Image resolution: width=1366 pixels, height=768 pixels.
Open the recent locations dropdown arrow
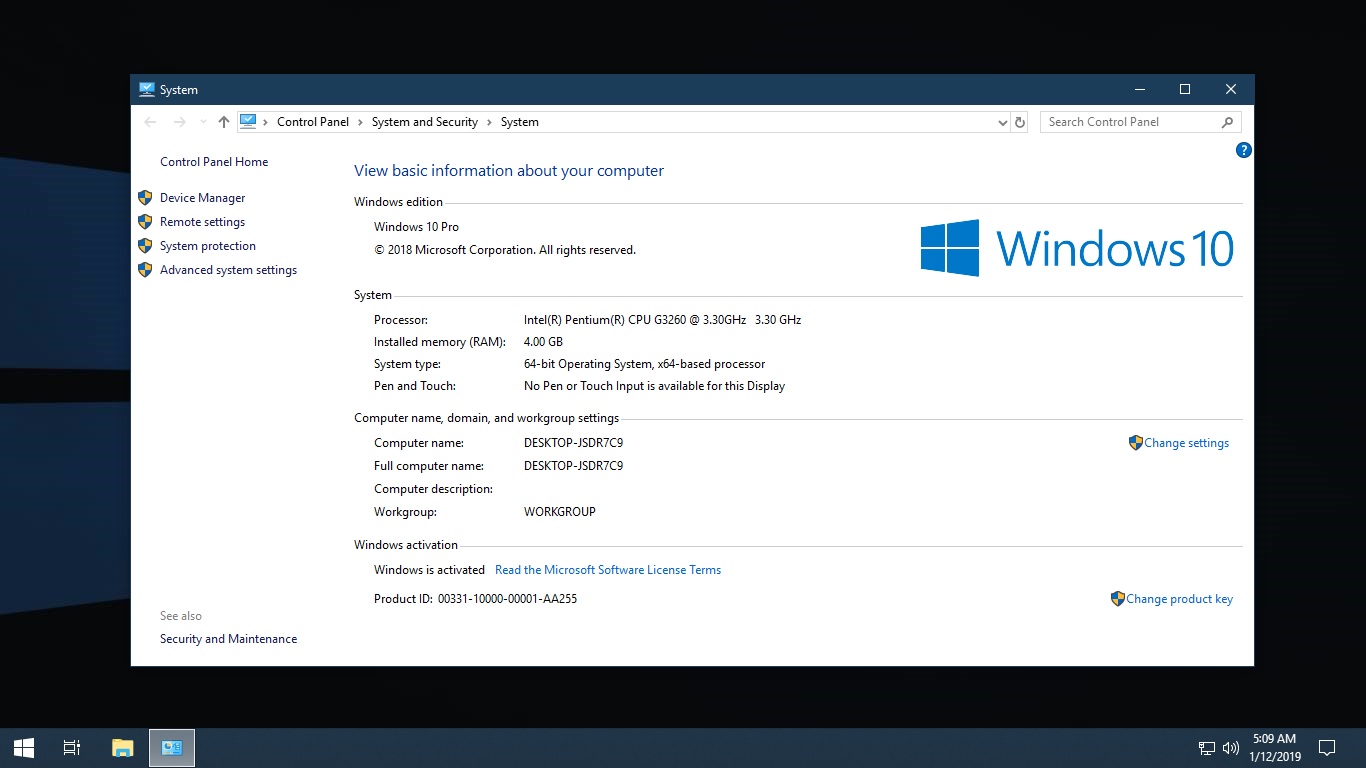[x=203, y=122]
